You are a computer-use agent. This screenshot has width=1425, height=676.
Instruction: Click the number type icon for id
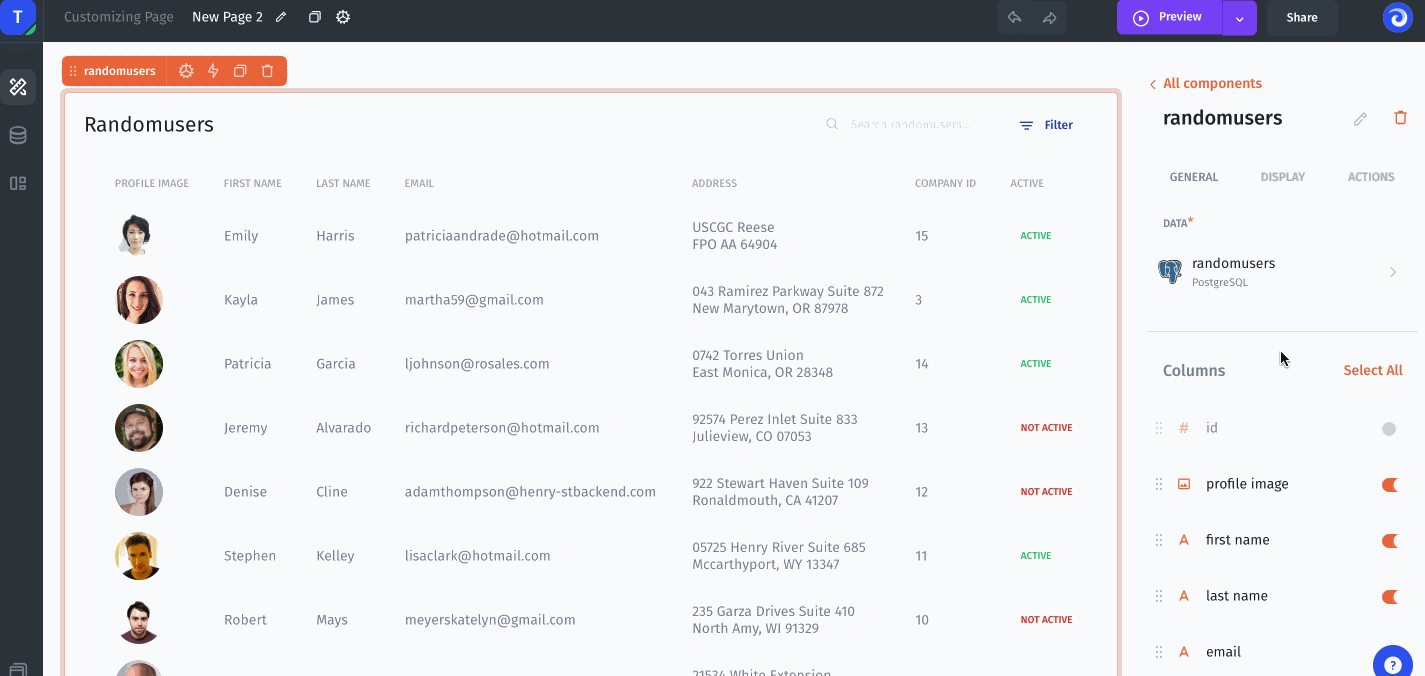1184,428
